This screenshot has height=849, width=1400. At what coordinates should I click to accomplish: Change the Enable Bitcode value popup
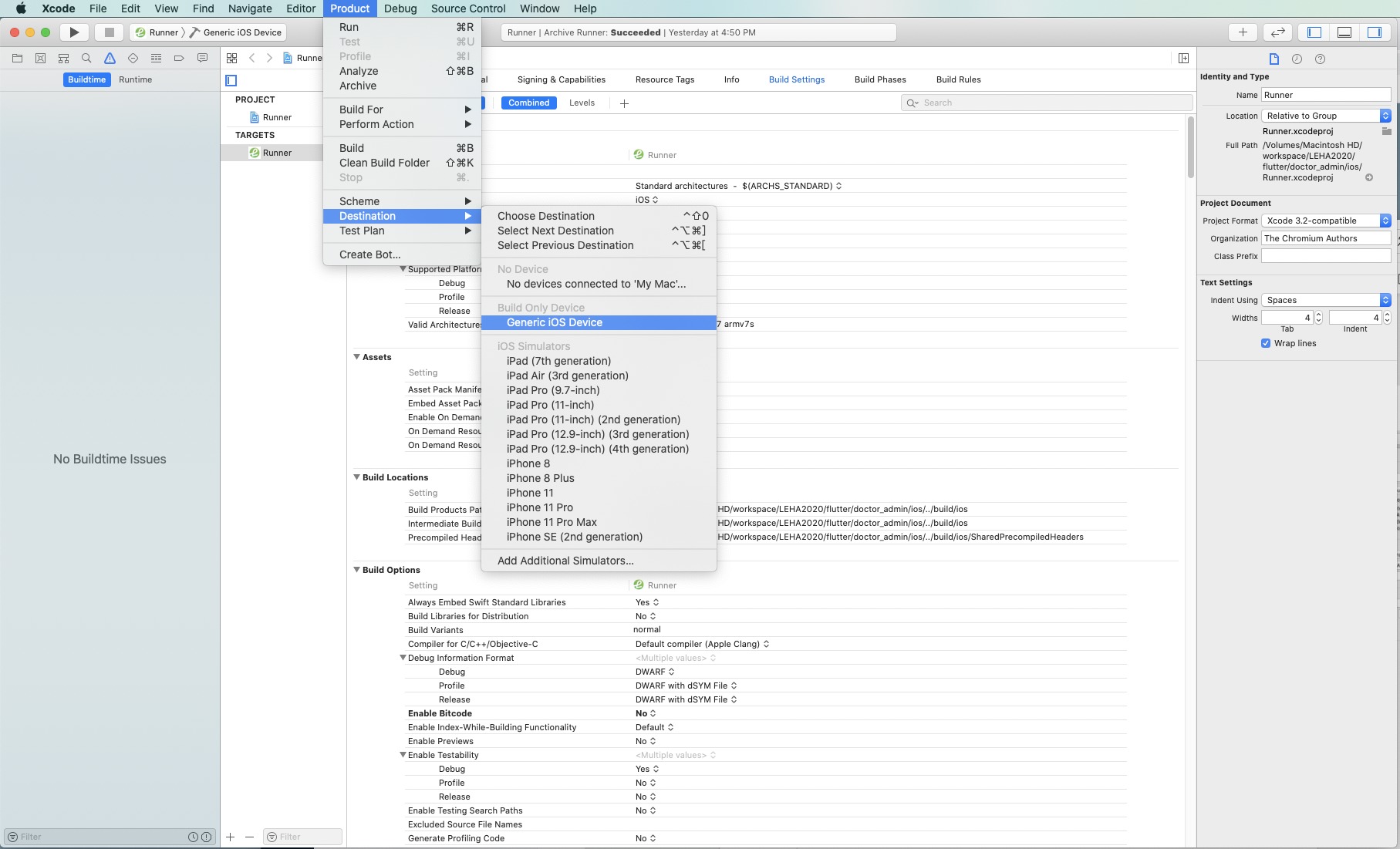pyautogui.click(x=646, y=713)
